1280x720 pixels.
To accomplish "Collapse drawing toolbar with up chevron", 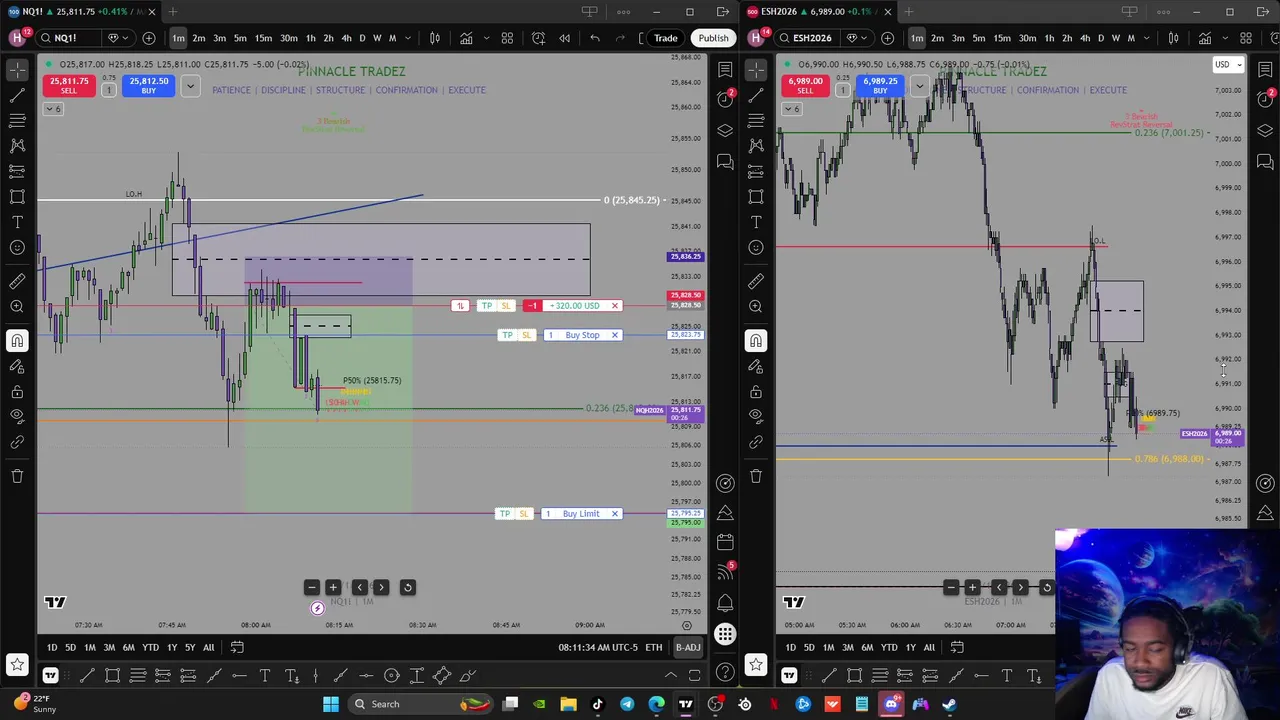I will pyautogui.click(x=671, y=676).
